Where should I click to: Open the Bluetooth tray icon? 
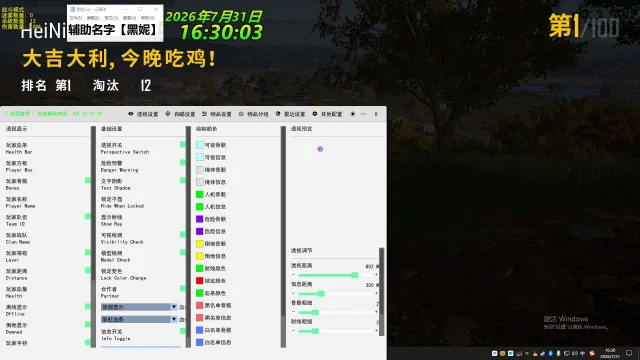(550, 353)
